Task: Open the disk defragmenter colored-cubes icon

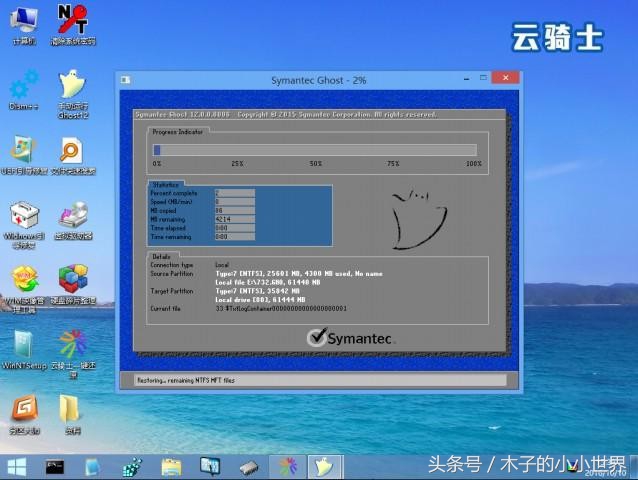Action: pos(73,285)
